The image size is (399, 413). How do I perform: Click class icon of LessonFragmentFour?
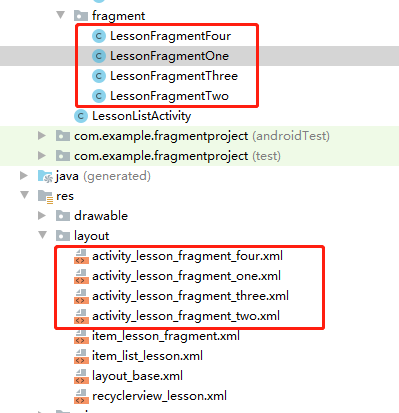[x=99, y=36]
